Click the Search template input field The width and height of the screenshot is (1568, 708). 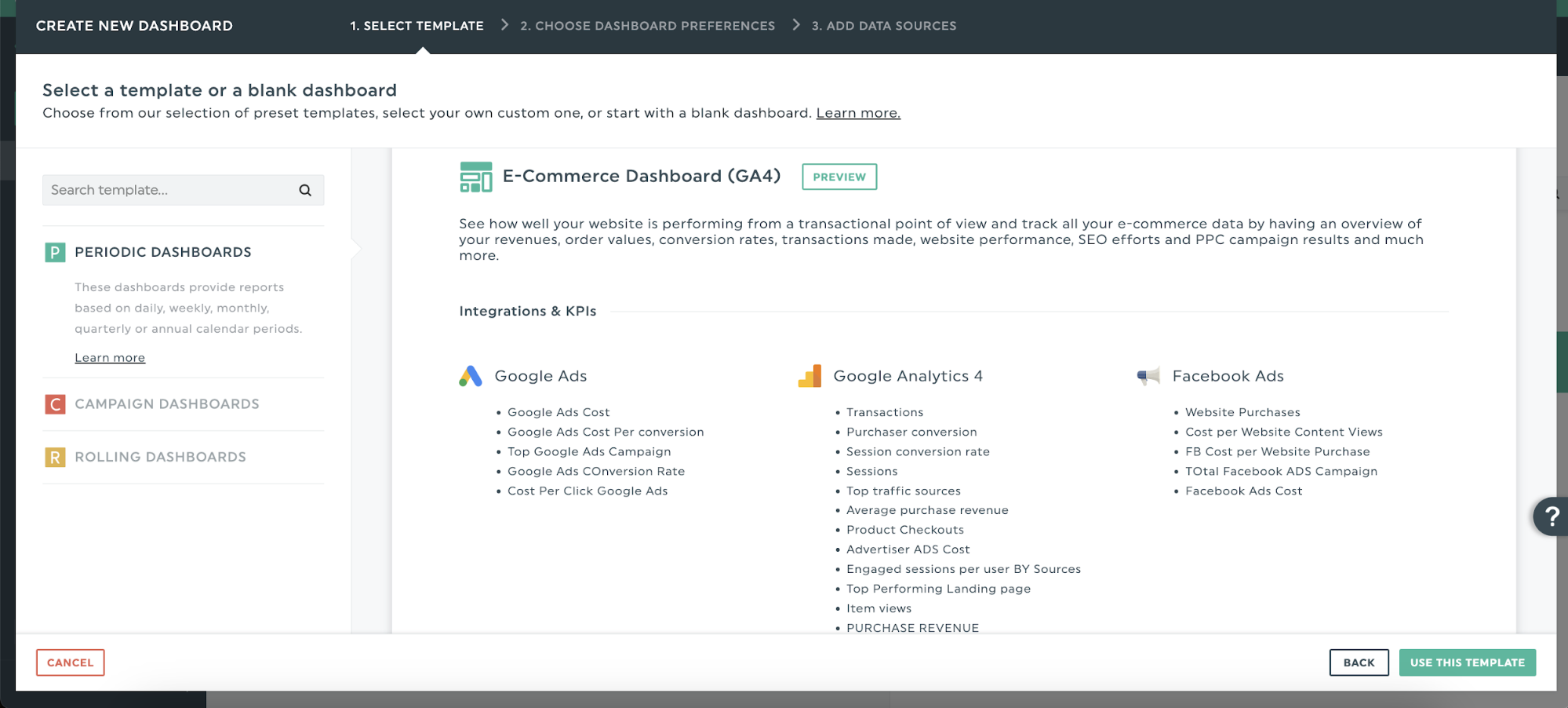[x=183, y=190]
